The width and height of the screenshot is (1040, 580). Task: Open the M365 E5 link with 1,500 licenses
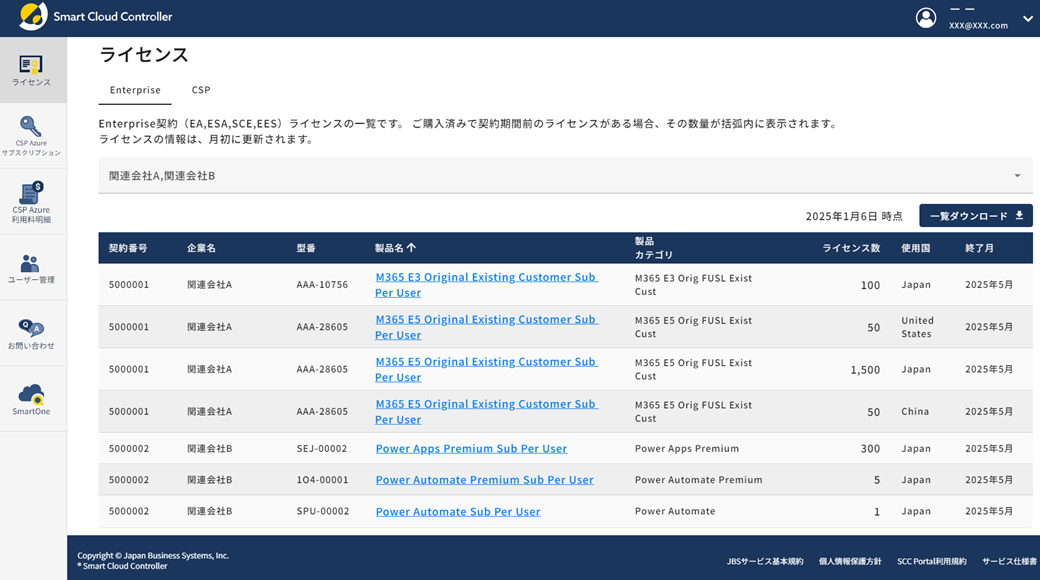(486, 370)
